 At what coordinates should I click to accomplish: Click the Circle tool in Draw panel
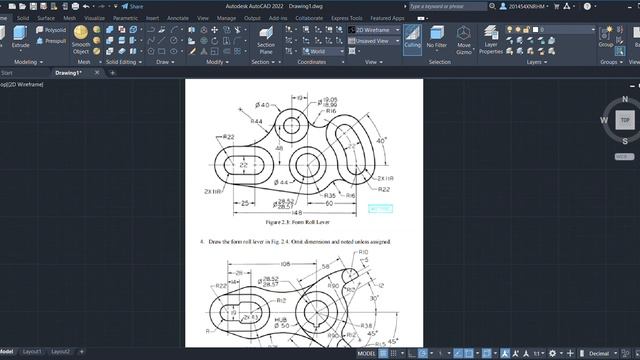(x=174, y=40)
